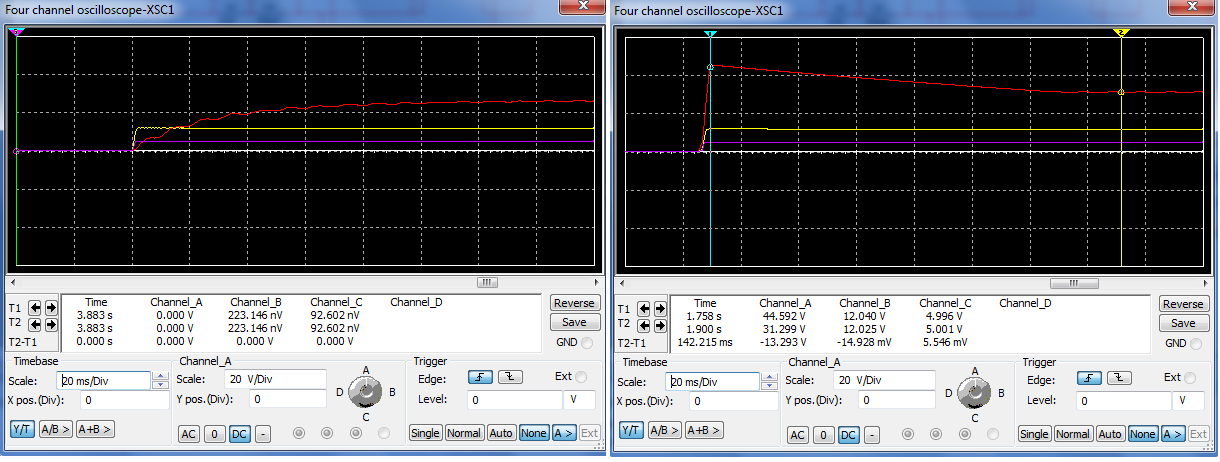Click channel selector knob in right oscilloscope

point(976,391)
